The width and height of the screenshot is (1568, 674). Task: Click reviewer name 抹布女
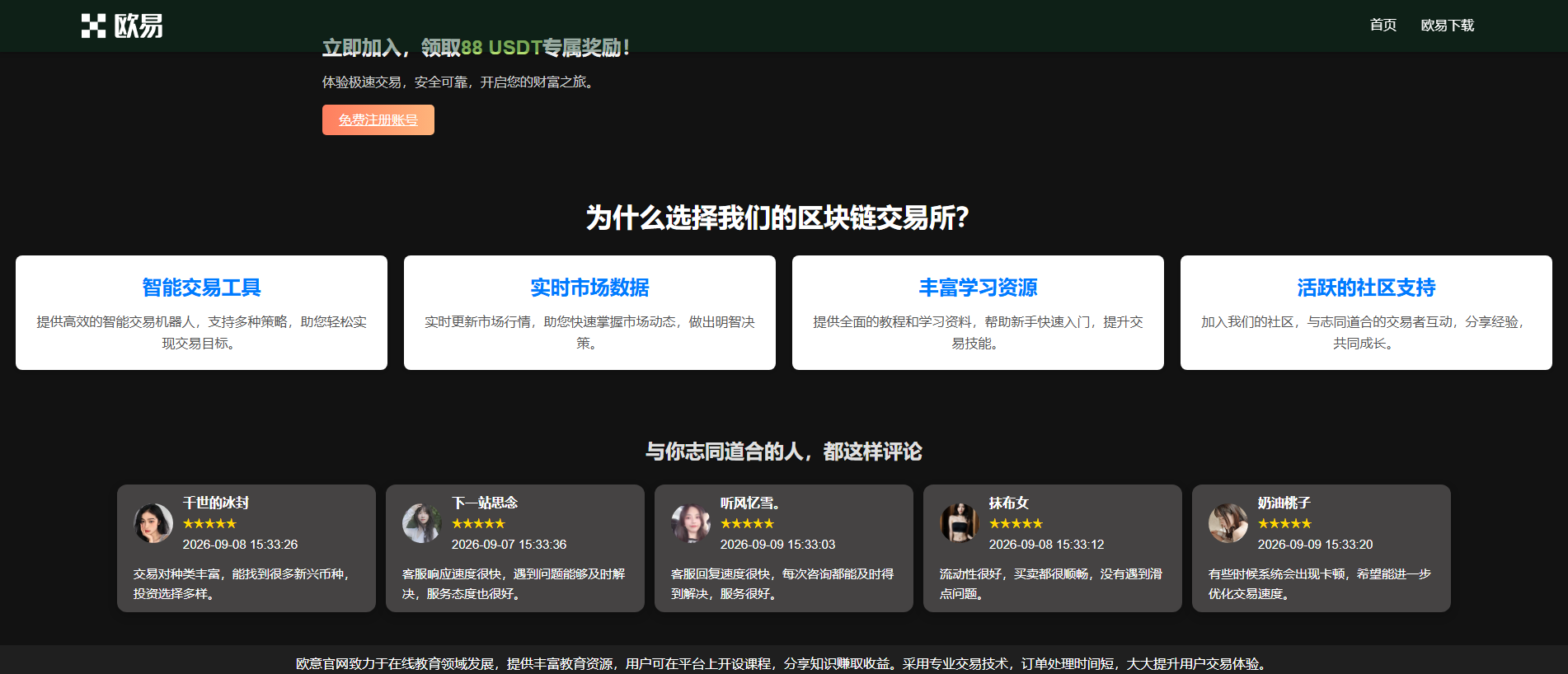1009,503
